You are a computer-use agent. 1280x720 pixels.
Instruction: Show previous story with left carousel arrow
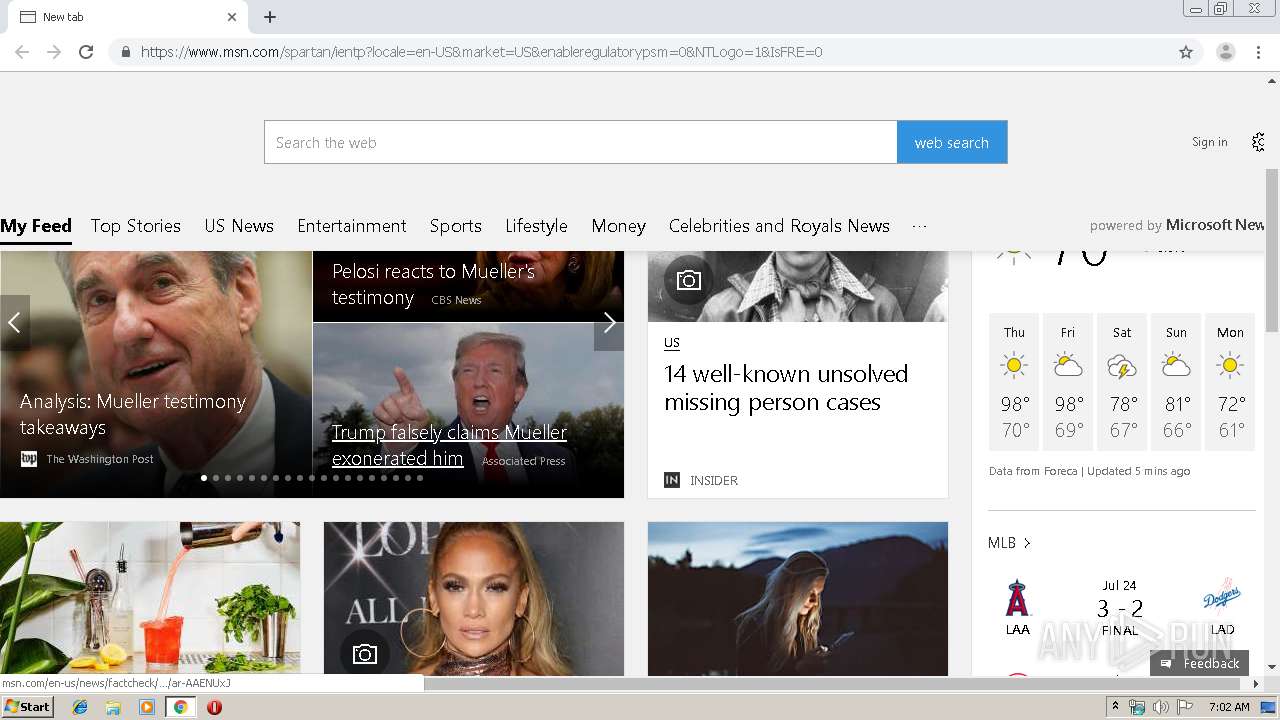coord(14,322)
